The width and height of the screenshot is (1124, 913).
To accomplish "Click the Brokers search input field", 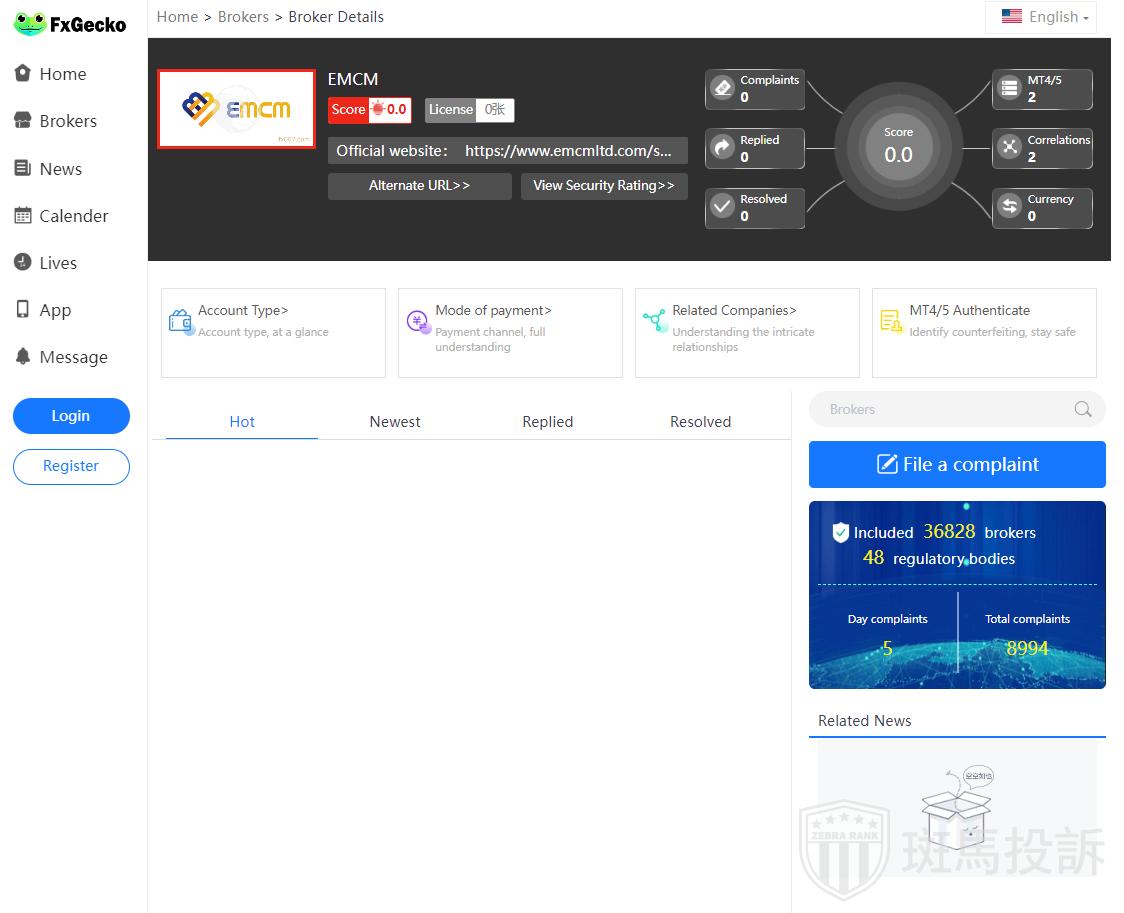I will tap(940, 409).
